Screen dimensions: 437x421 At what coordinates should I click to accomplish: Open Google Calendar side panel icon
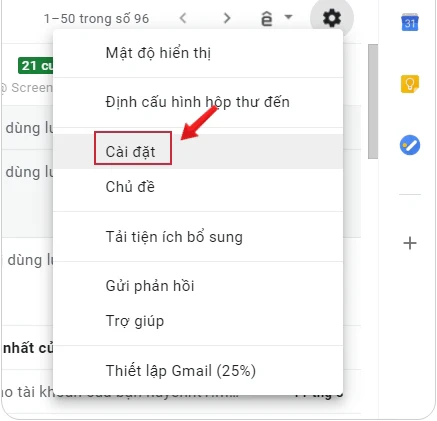[410, 22]
